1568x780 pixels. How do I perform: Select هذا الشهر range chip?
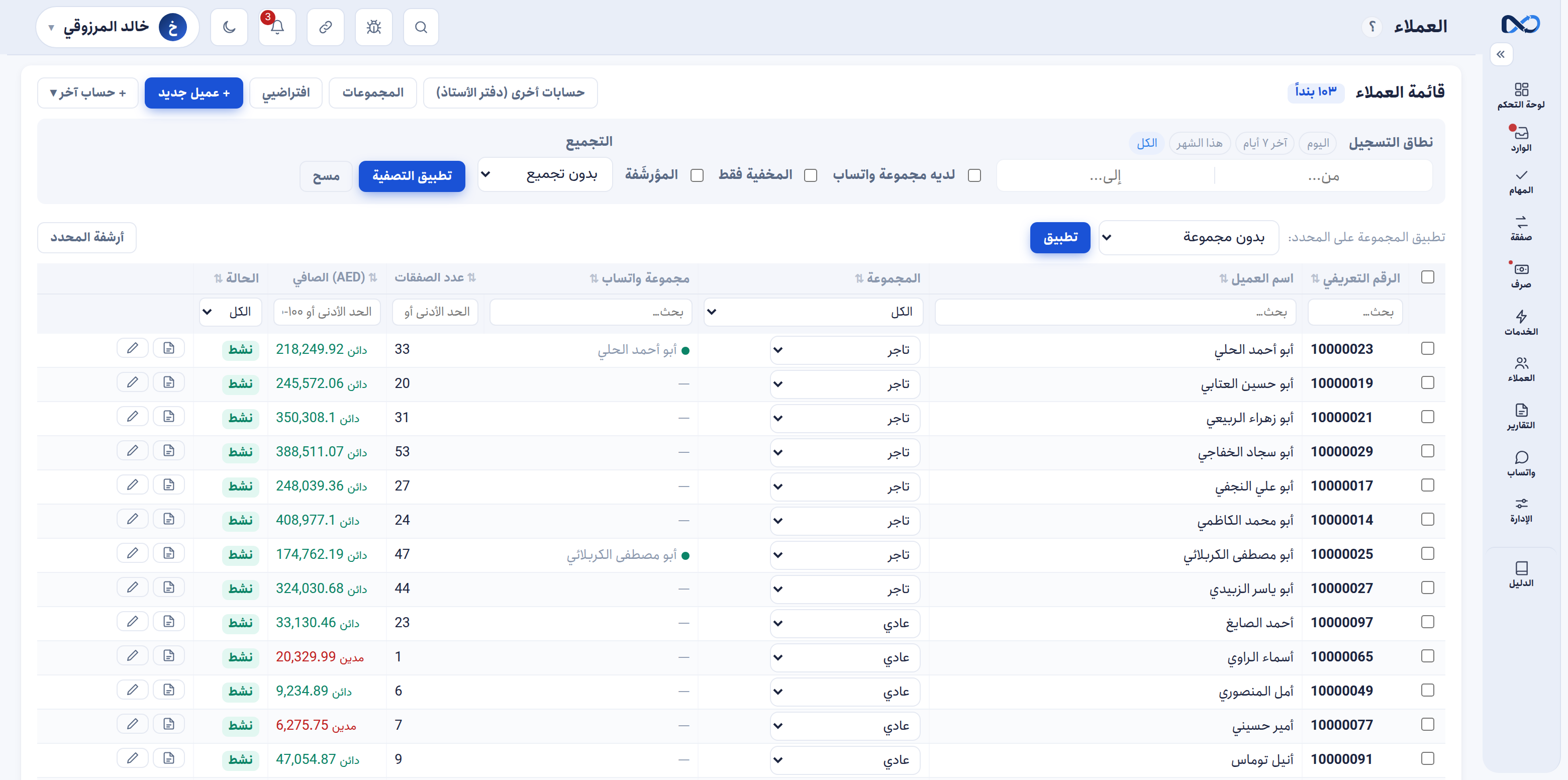coord(1199,143)
